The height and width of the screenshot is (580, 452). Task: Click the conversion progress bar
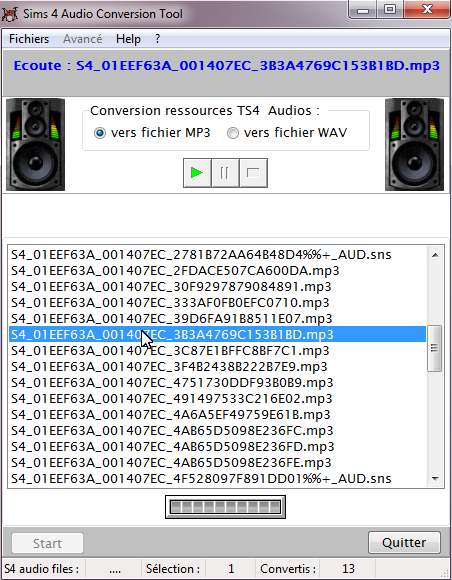225,507
